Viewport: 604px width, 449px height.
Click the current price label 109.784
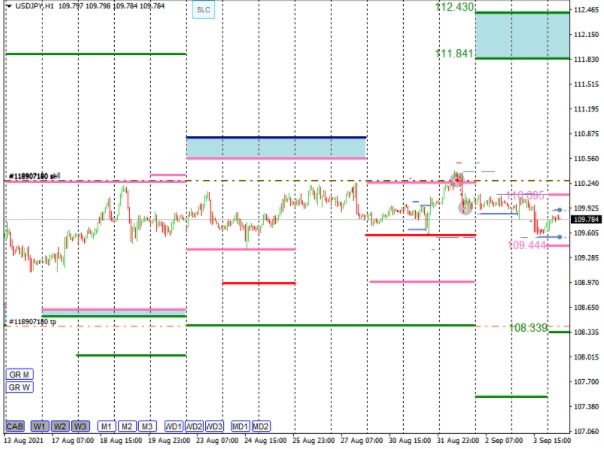[x=586, y=219]
